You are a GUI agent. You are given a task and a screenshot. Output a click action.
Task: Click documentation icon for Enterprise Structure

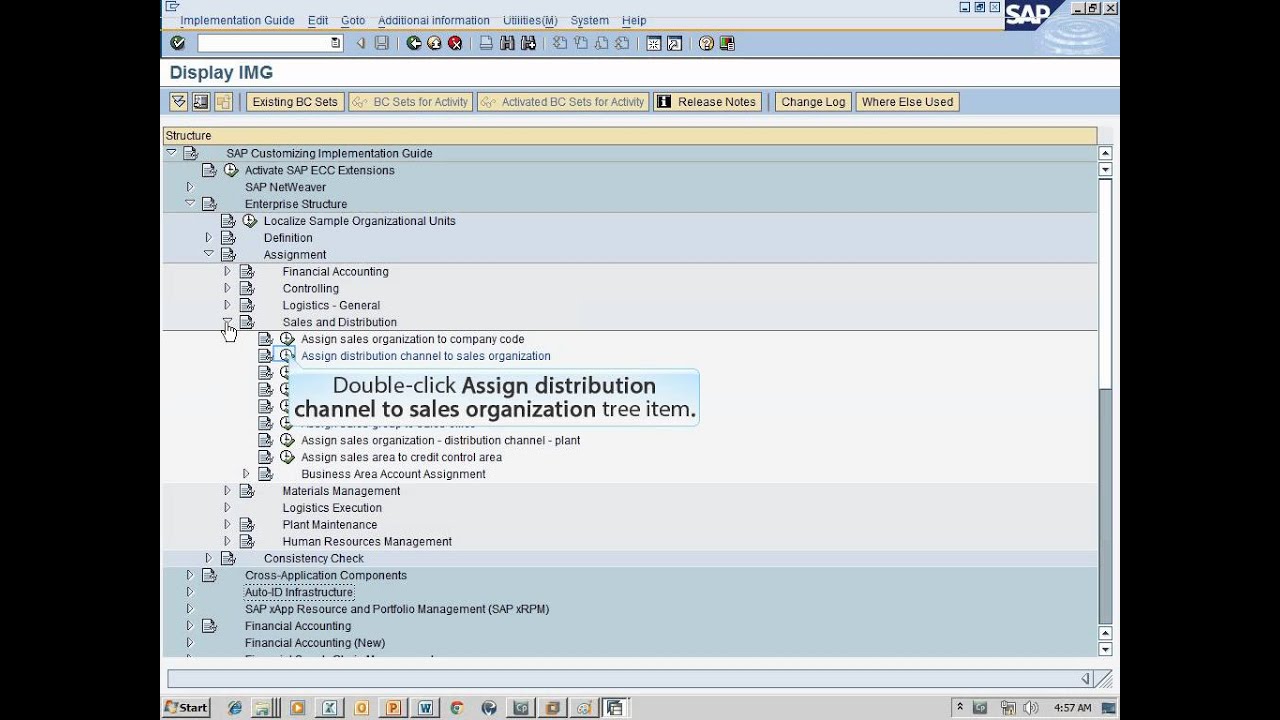click(x=209, y=204)
